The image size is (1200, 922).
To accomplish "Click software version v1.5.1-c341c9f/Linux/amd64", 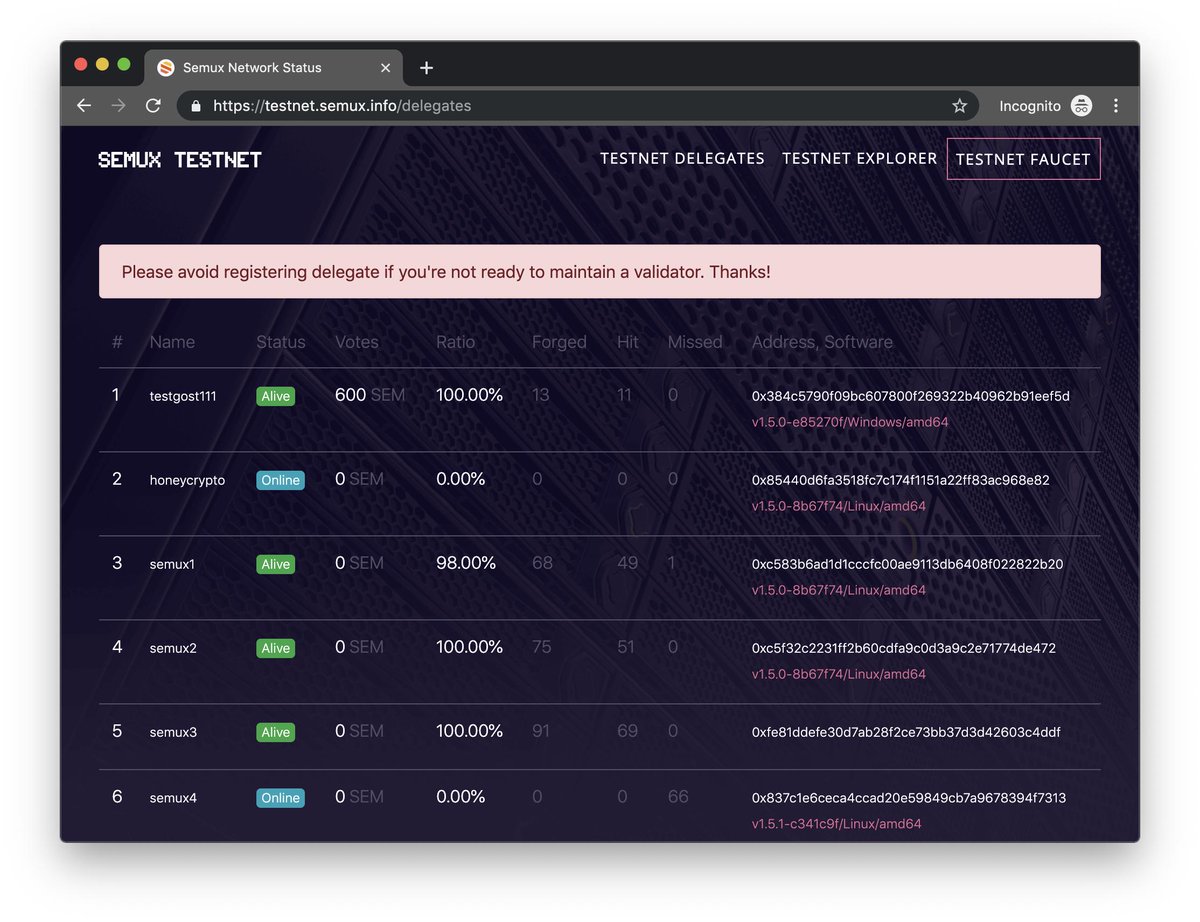I will click(836, 824).
